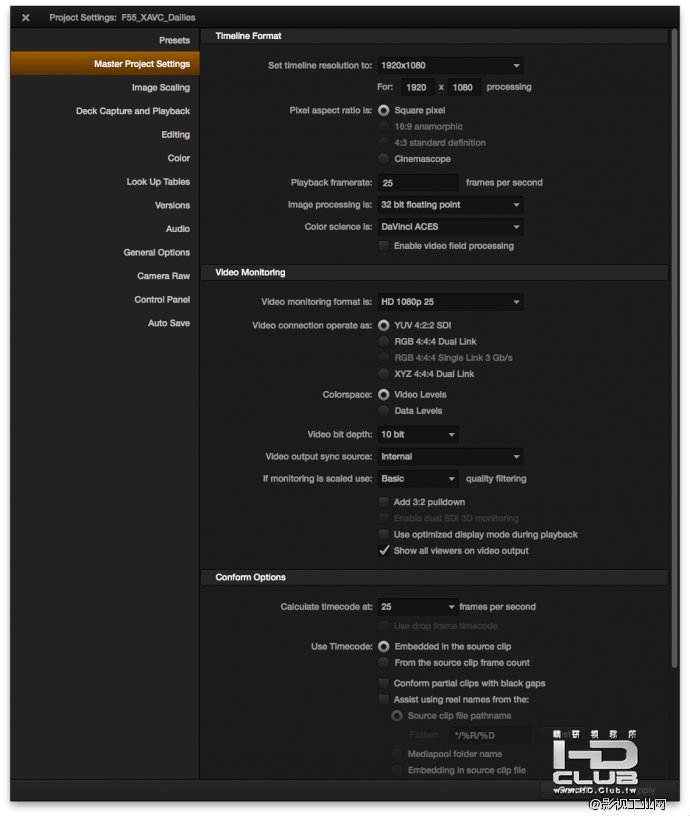Image resolution: width=690 pixels, height=816 pixels.
Task: Click the width field showing 1920
Action: (417, 87)
